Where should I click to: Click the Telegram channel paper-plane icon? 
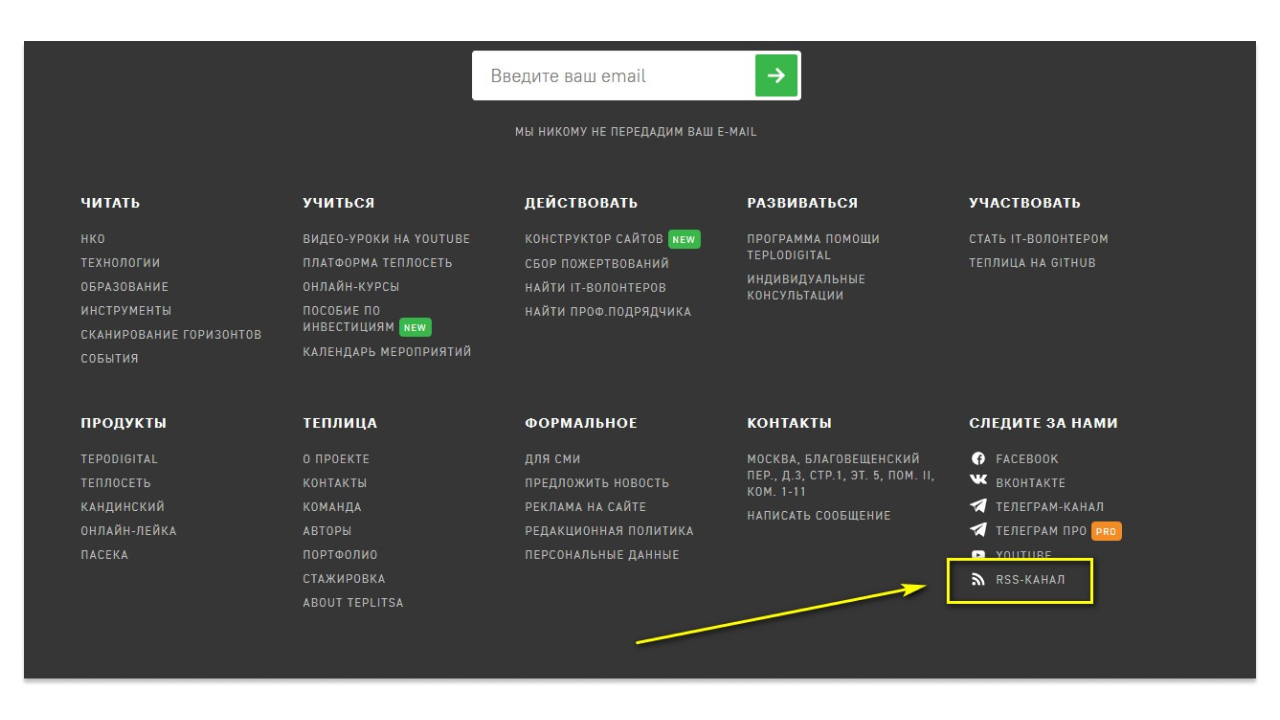point(978,507)
